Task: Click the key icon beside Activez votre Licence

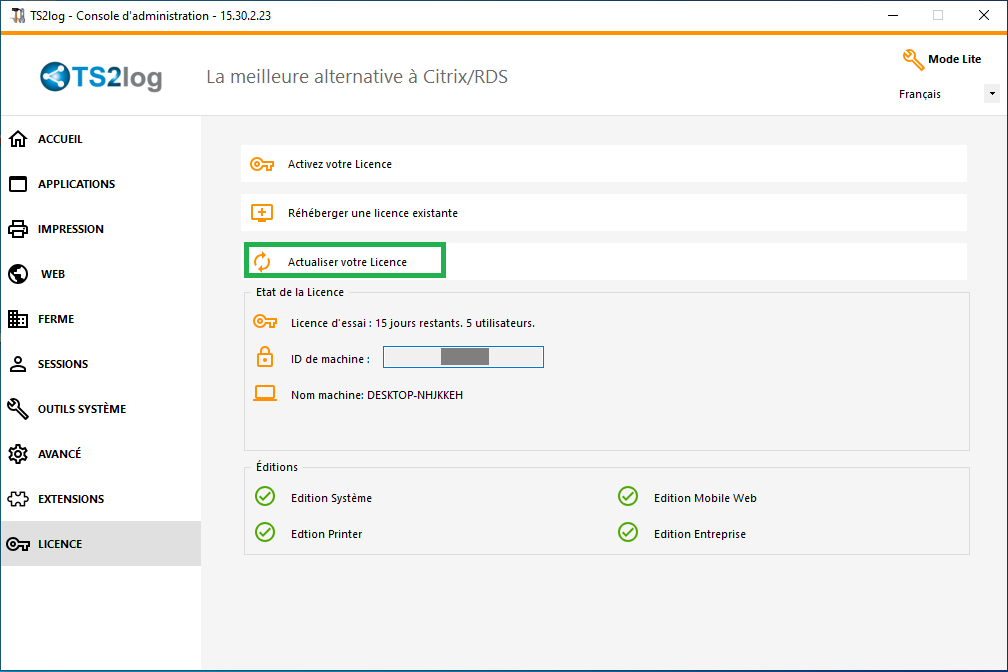Action: pyautogui.click(x=262, y=165)
